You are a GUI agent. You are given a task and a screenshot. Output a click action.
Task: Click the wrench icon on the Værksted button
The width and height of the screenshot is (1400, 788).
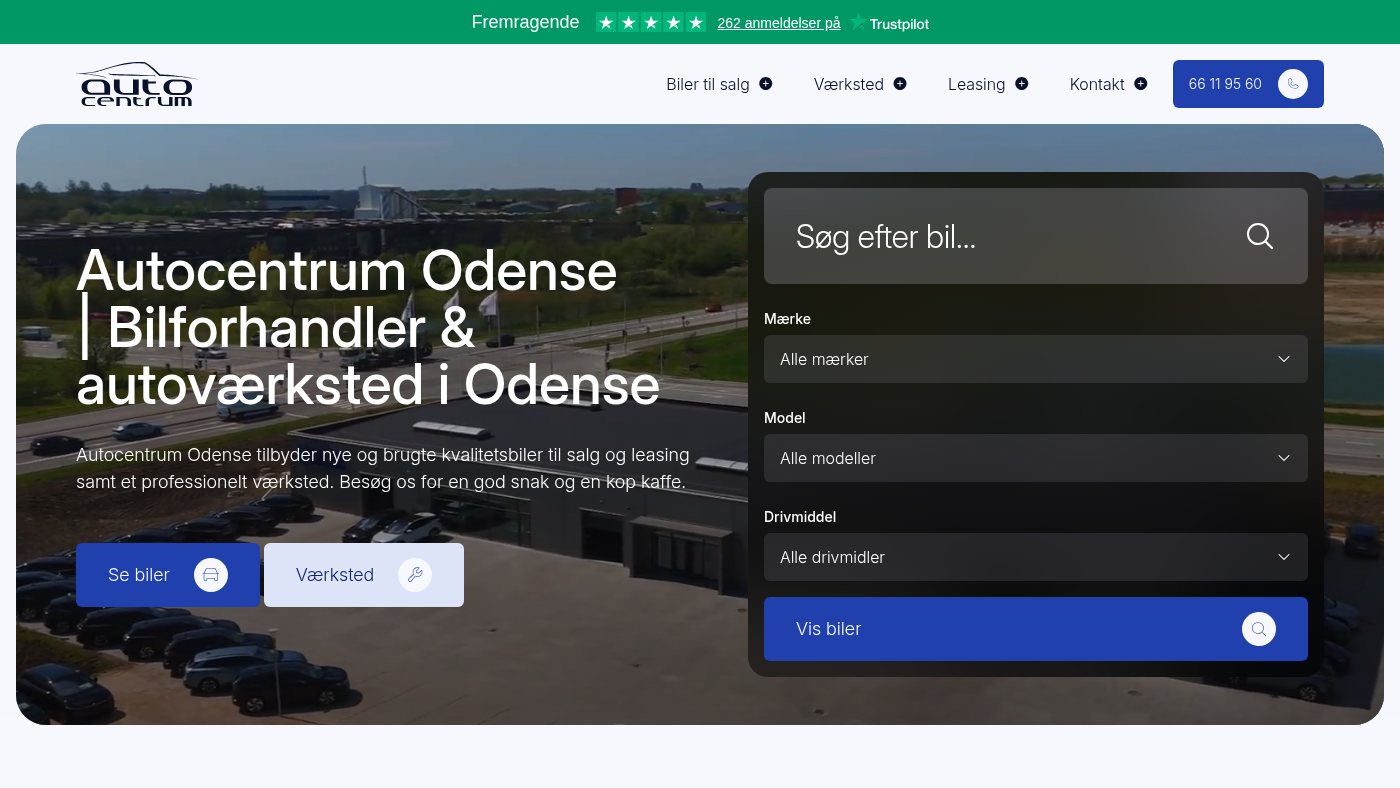(x=415, y=575)
